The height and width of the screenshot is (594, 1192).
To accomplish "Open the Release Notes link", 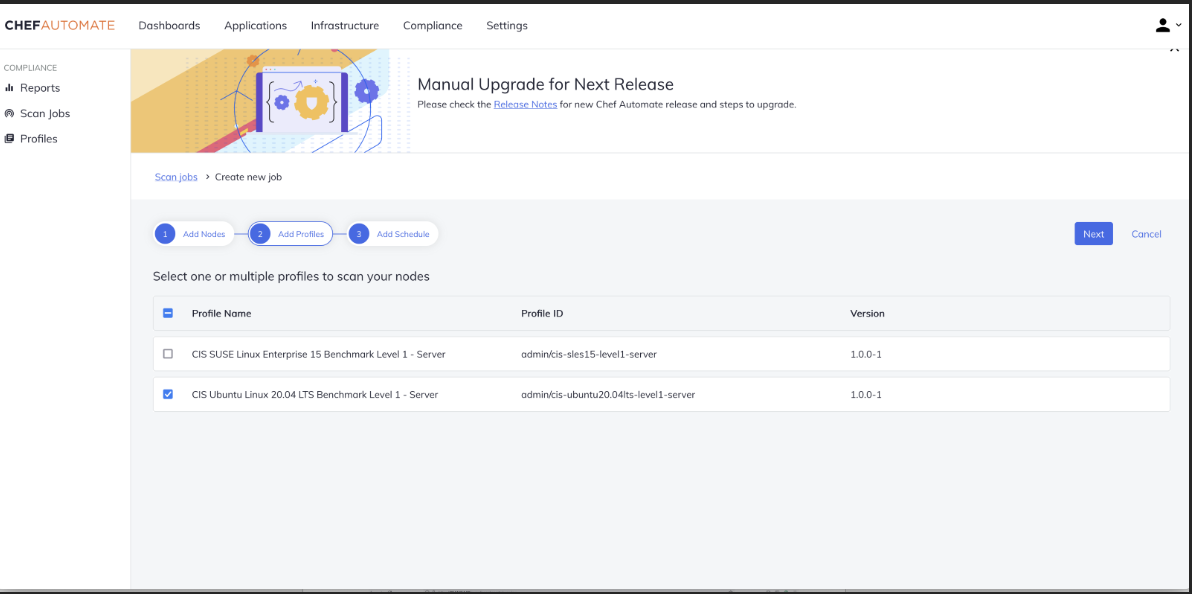I will [x=525, y=104].
